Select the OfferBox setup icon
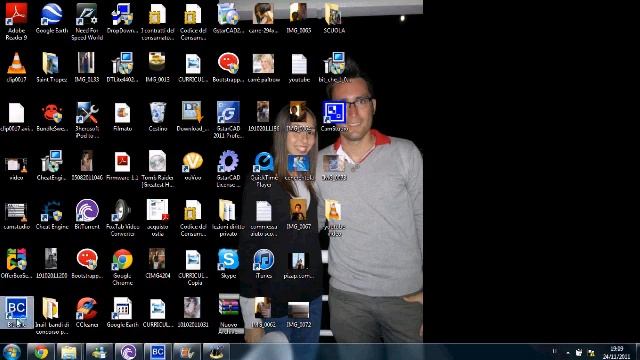 point(16,263)
